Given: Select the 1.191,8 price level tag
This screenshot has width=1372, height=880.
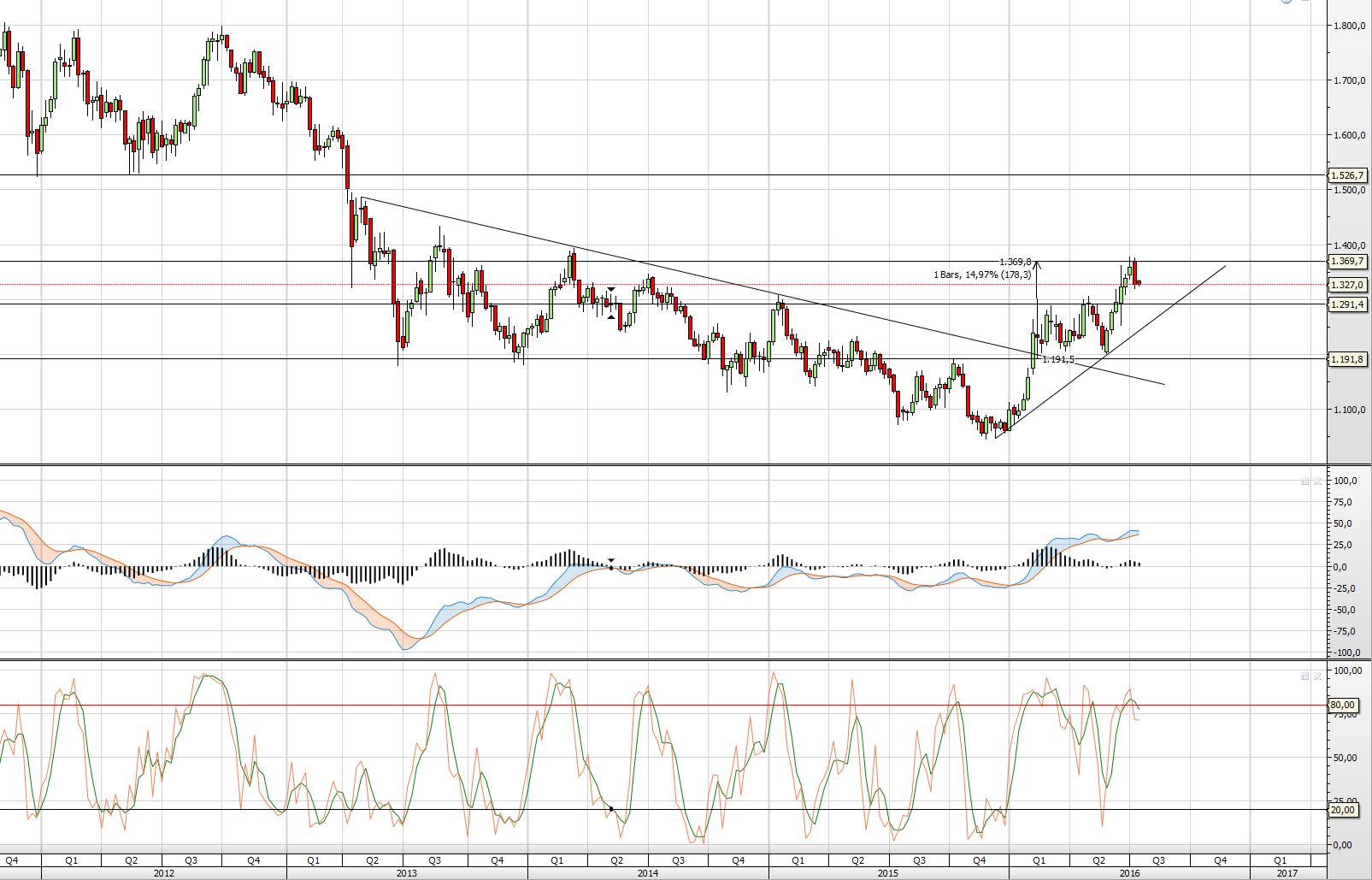Looking at the screenshot, I should [1348, 359].
